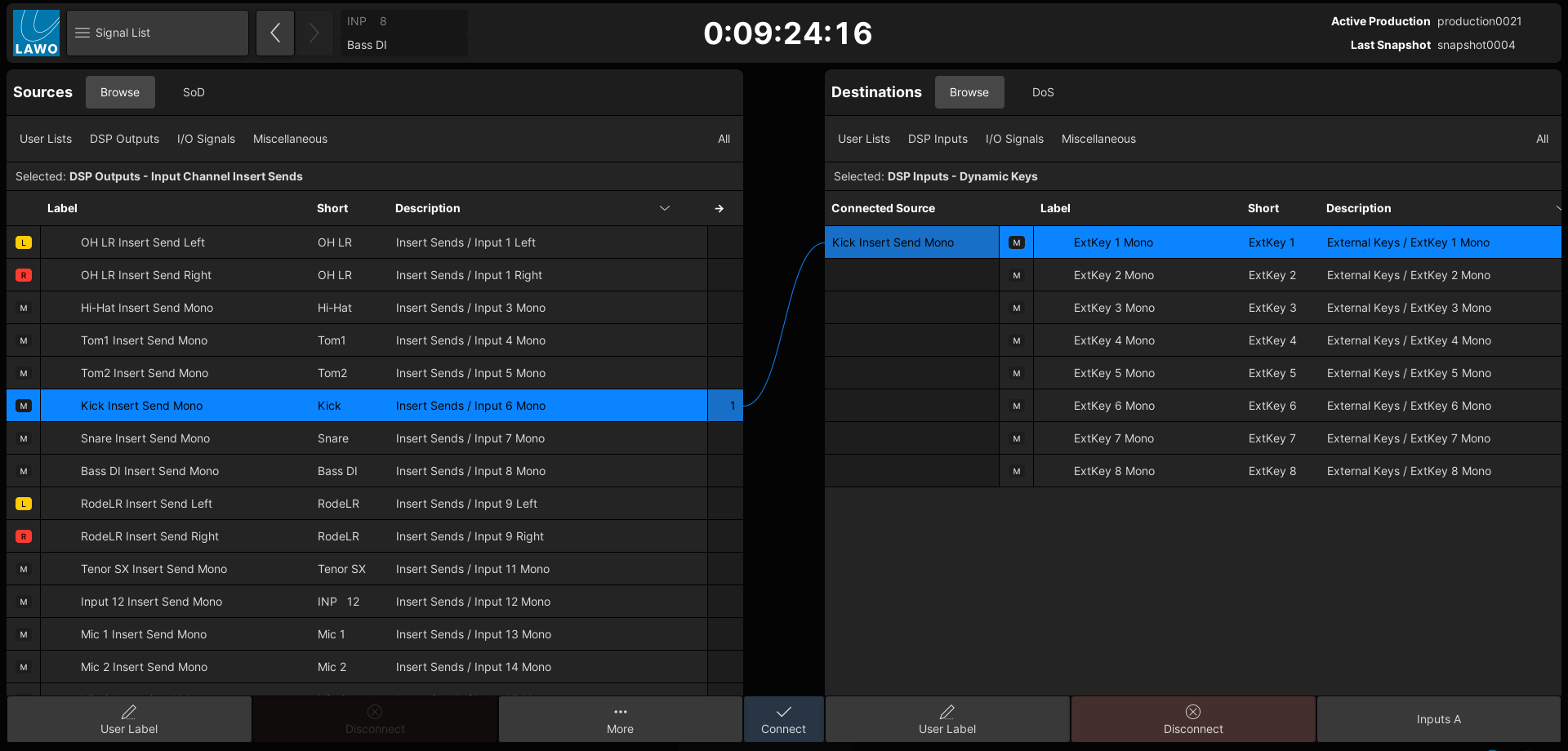Switch Sources to SoD view
The height and width of the screenshot is (751, 1568).
194,92
